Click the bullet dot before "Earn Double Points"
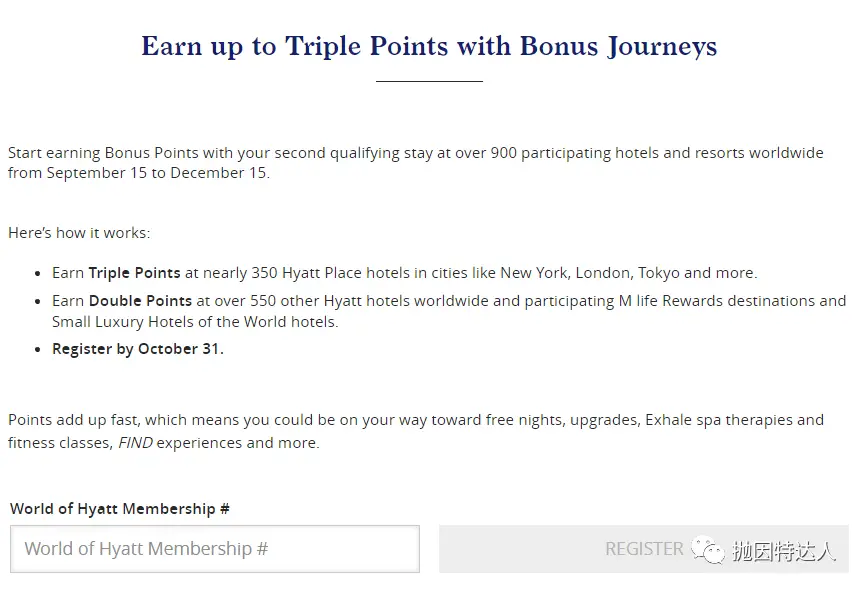Viewport: 864px width, 589px height. tap(37, 301)
